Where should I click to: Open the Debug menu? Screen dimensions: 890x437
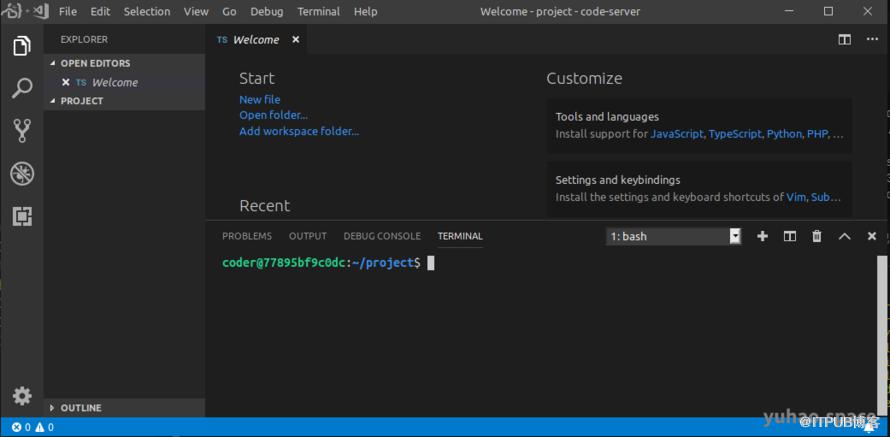[267, 11]
